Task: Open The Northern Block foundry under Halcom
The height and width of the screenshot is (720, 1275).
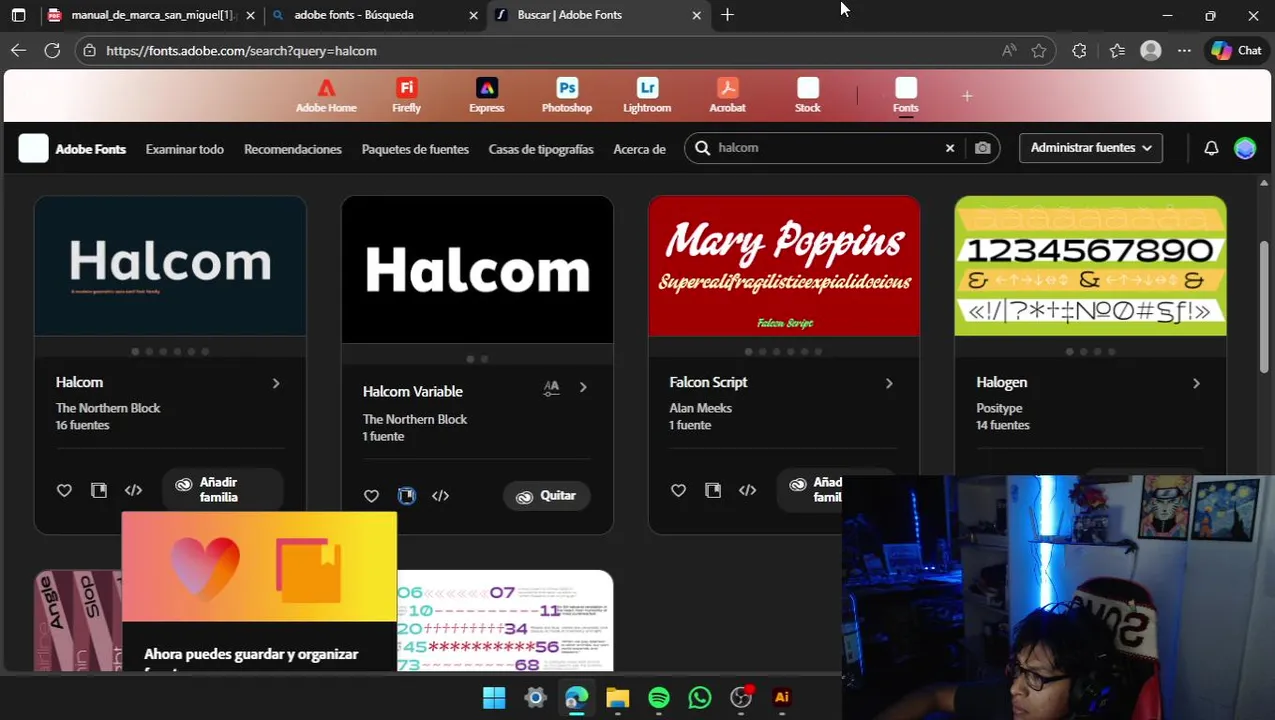Action: [x=108, y=408]
